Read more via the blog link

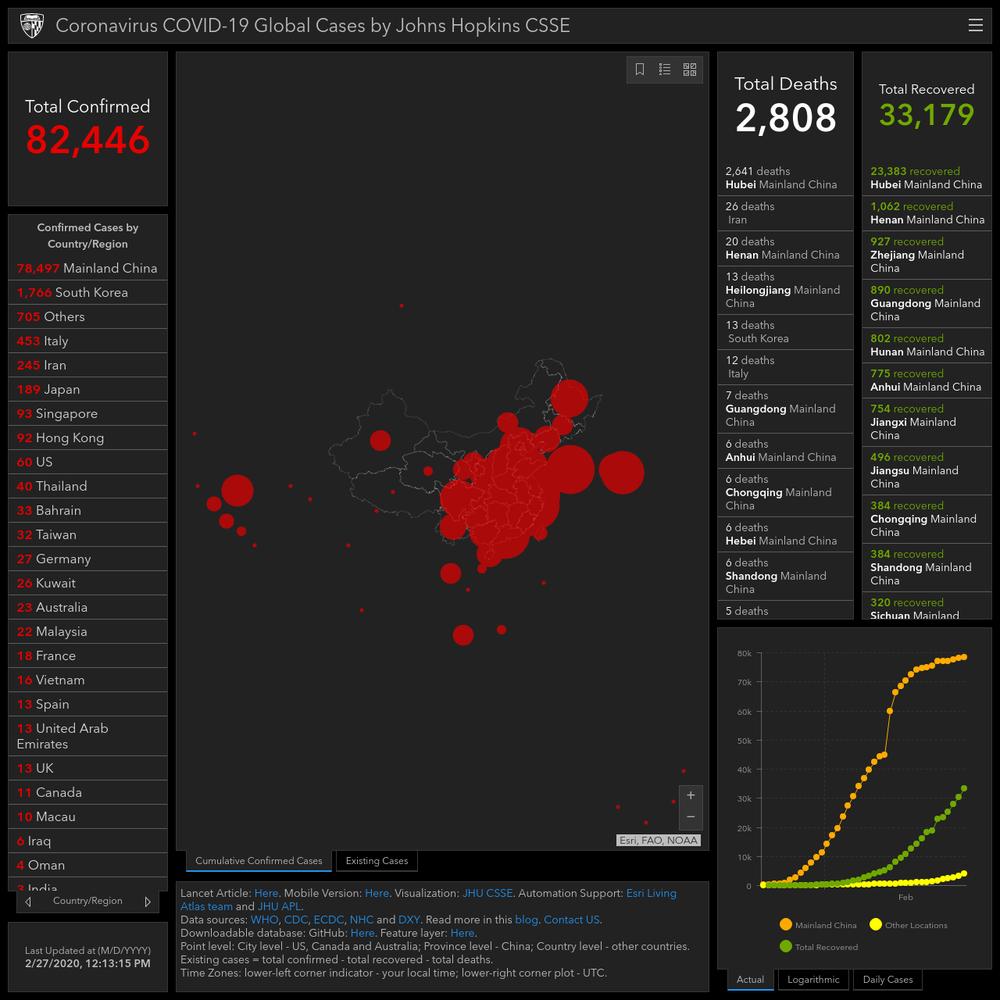pyautogui.click(x=526, y=920)
